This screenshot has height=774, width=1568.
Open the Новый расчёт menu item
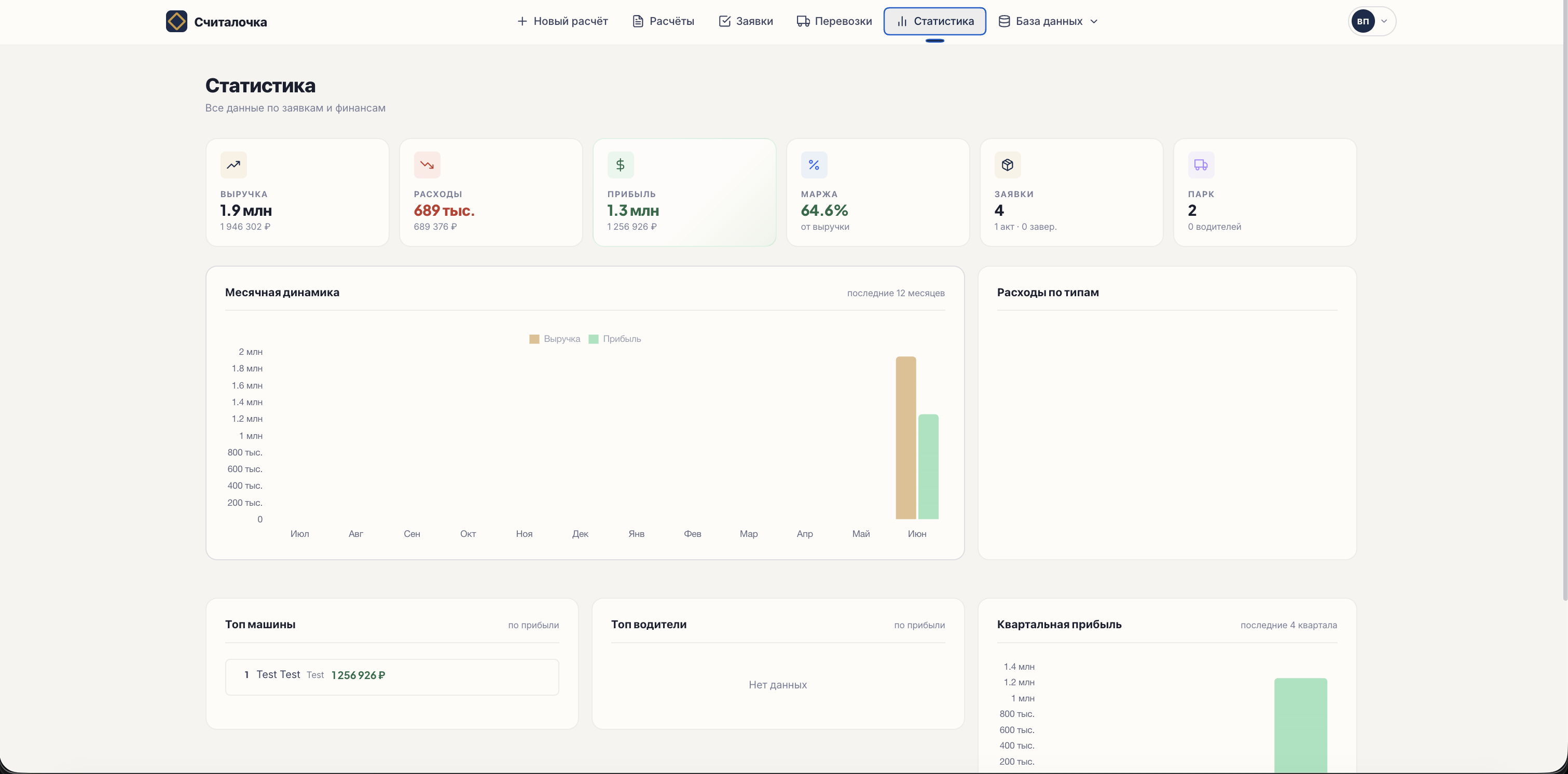point(562,21)
